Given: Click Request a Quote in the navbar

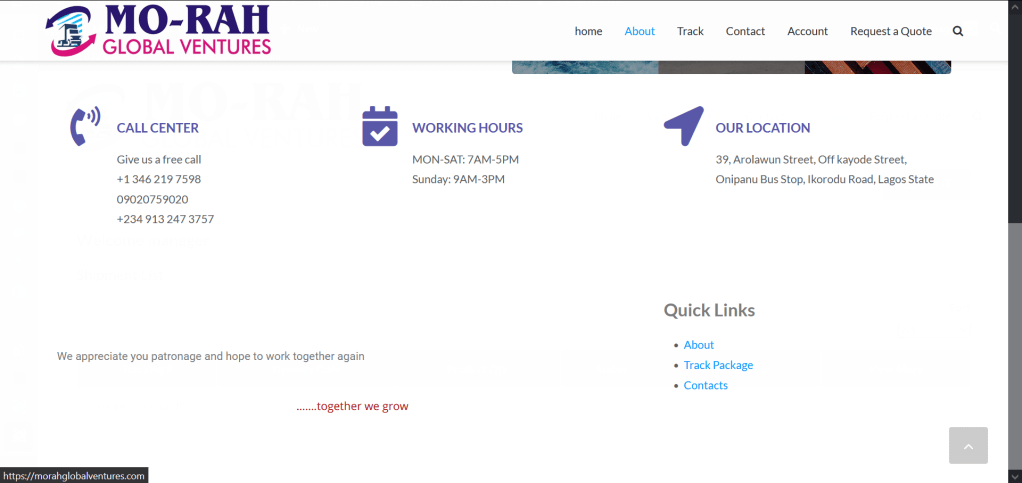Looking at the screenshot, I should coord(890,31).
